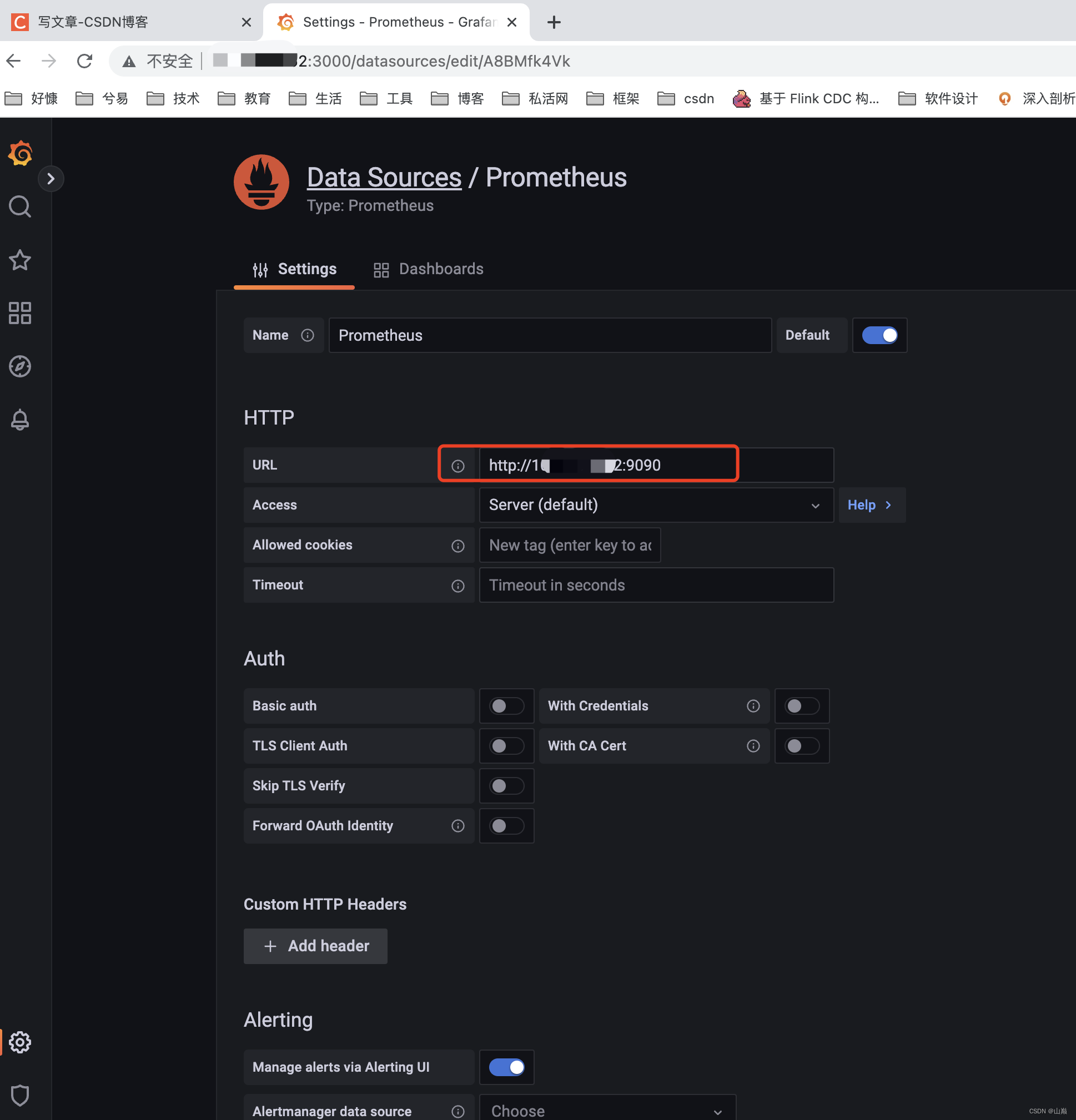Screen dimensions: 1076x1120
Task: Click Timeout info icon
Action: 458,586
